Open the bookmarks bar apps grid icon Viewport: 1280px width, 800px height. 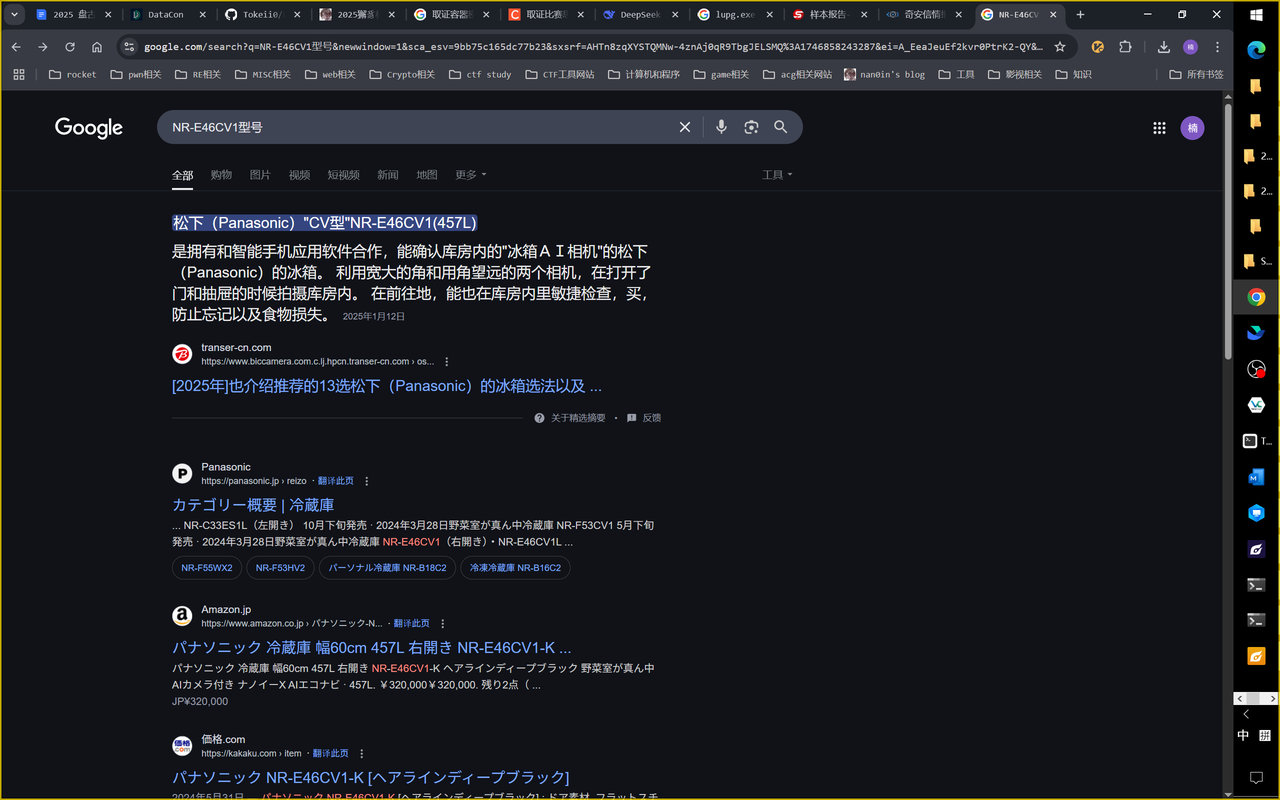tap(18, 74)
